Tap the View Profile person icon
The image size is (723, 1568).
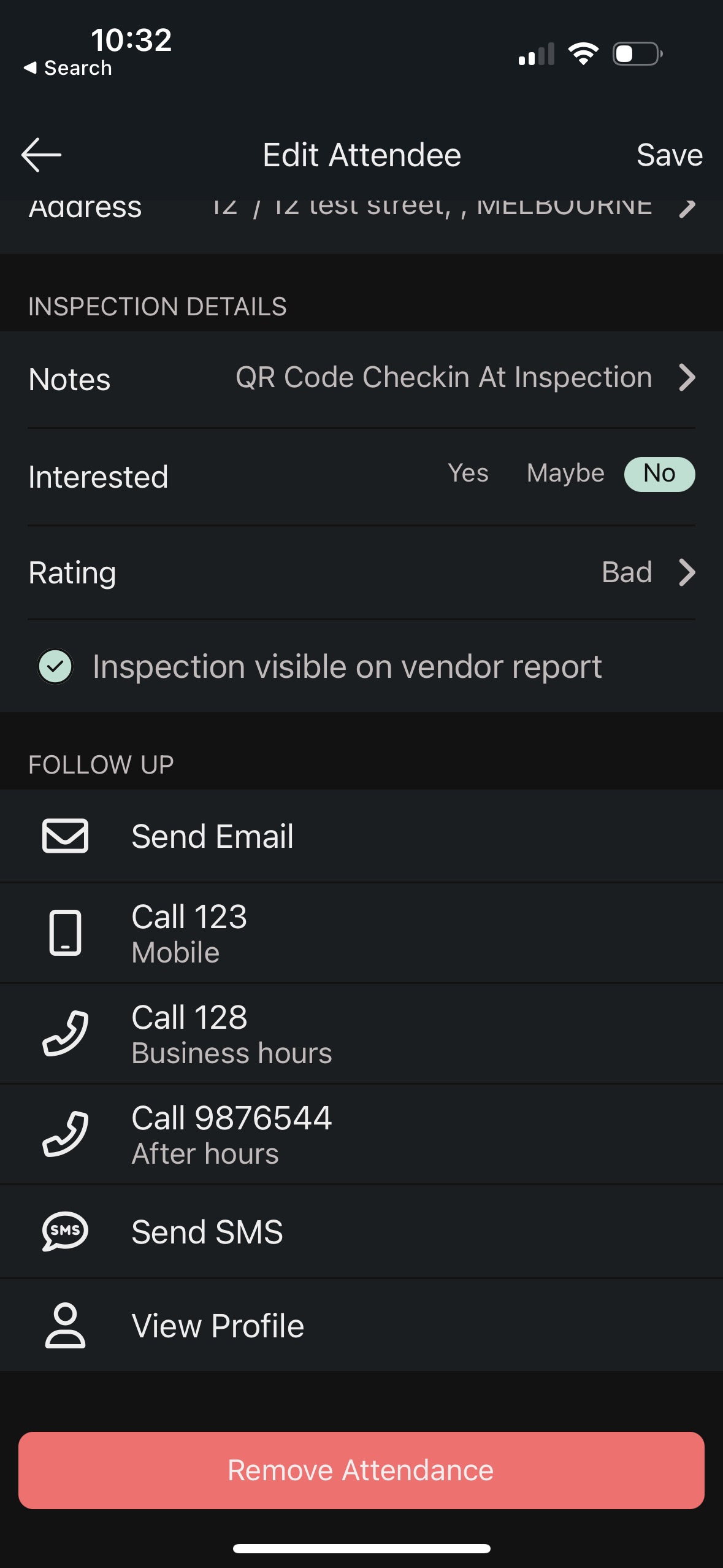(65, 1325)
